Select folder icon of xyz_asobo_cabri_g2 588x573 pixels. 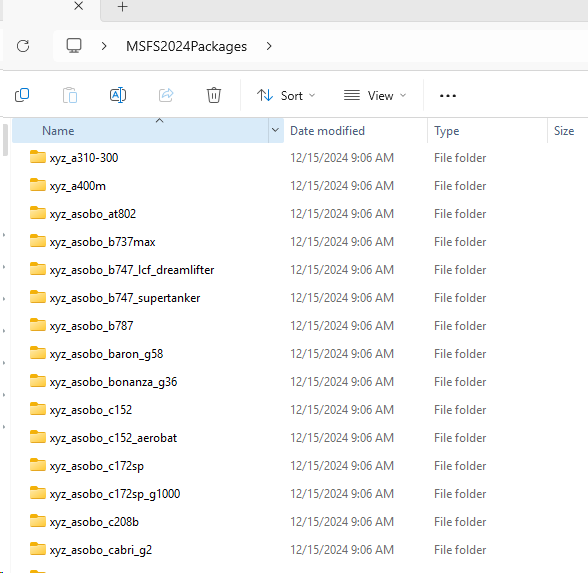point(38,549)
